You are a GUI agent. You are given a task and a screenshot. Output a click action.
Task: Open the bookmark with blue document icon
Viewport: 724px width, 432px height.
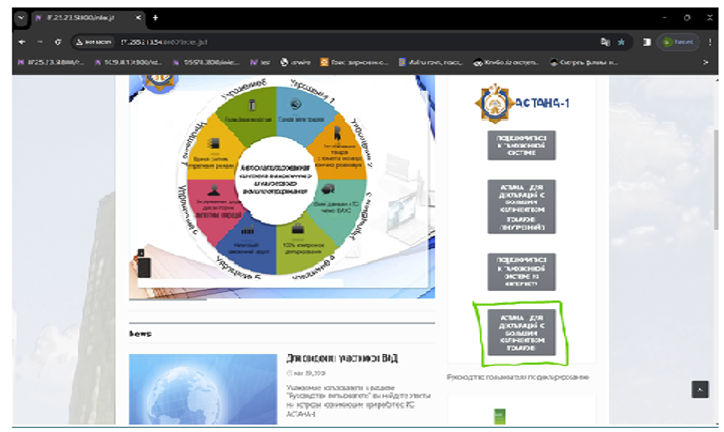(x=430, y=62)
